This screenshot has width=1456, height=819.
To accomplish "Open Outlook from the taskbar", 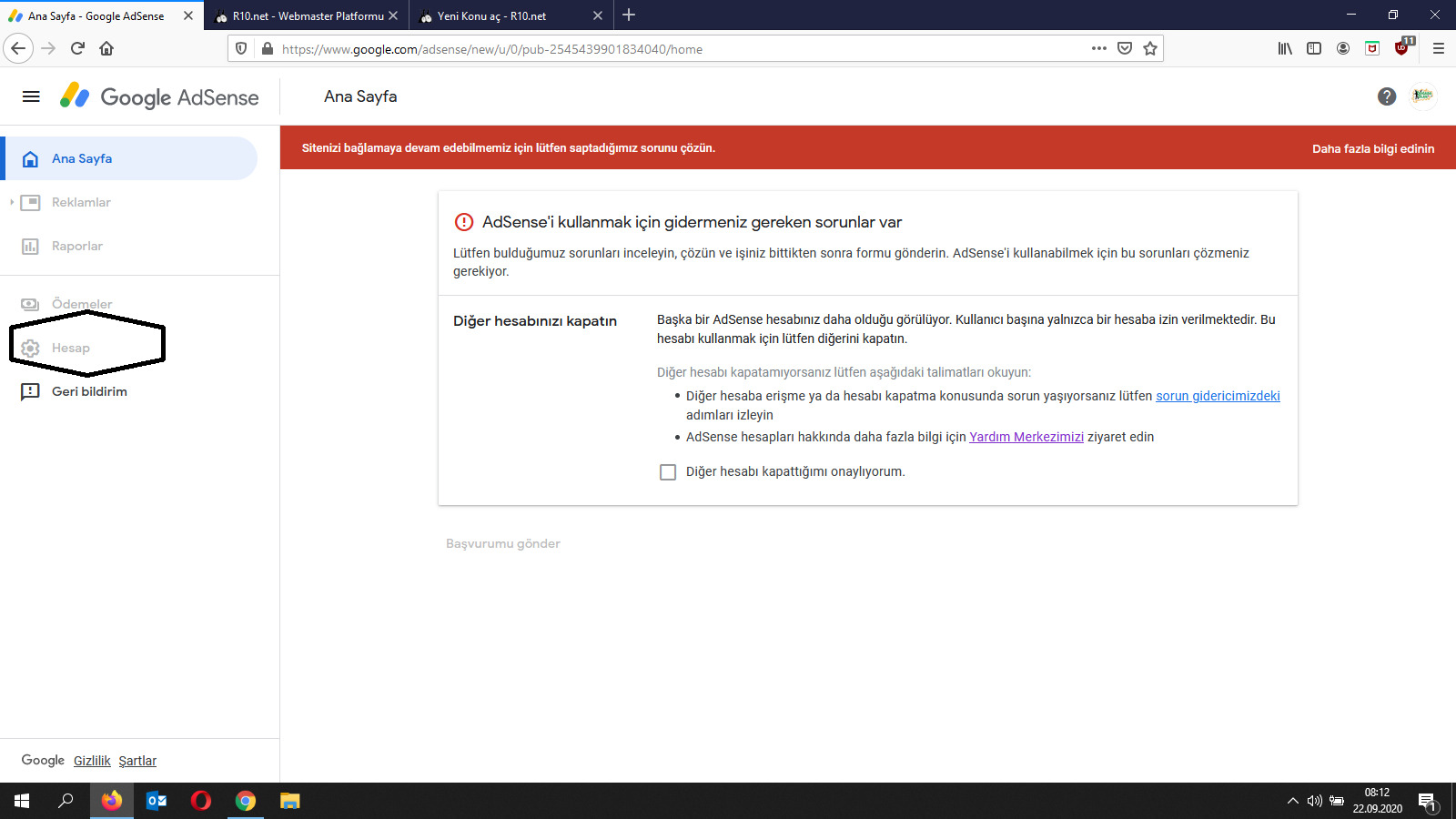I will point(157,801).
